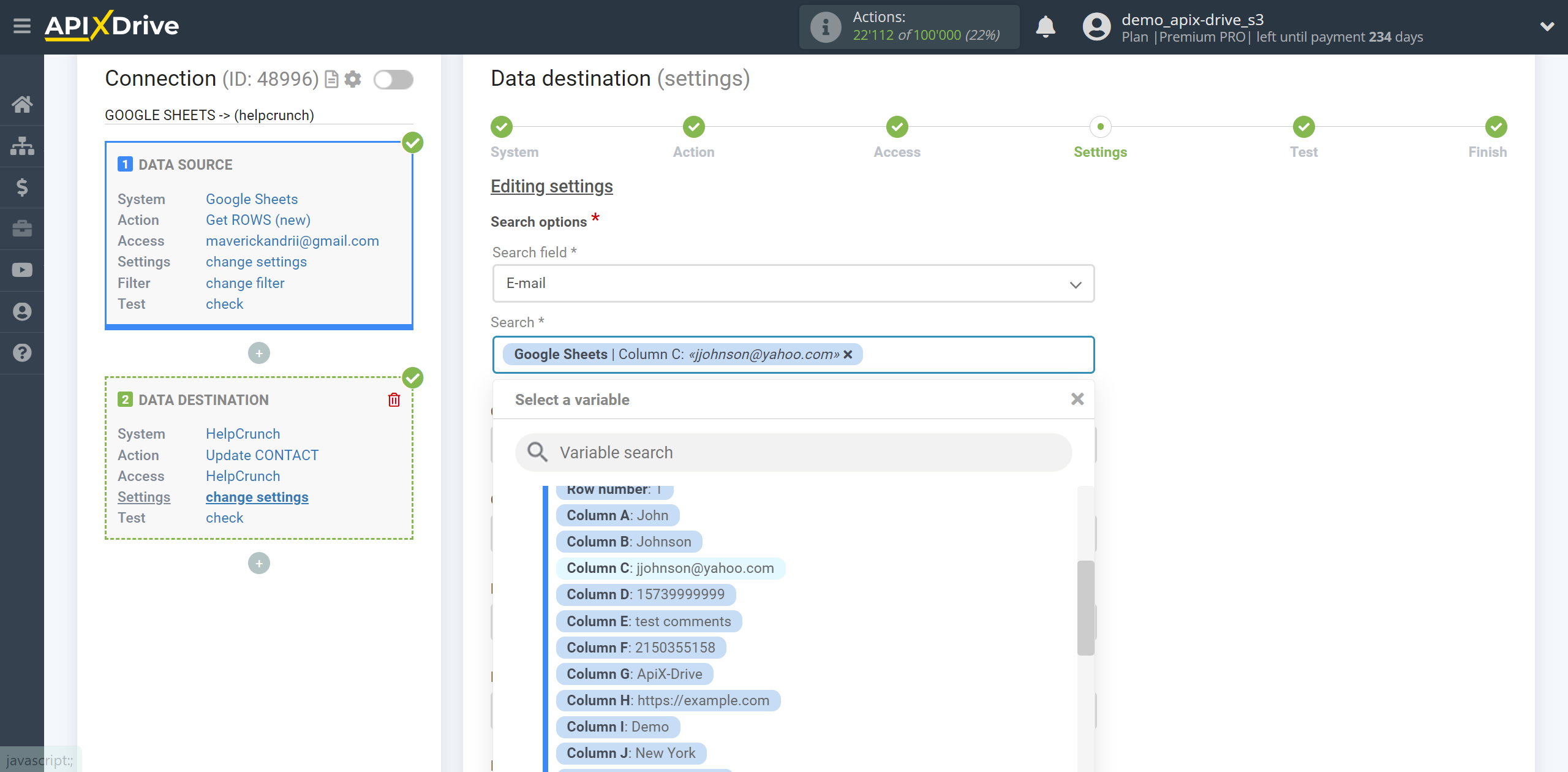Go to the Finish step
Viewport: 1568px width, 772px height.
(x=1496, y=127)
